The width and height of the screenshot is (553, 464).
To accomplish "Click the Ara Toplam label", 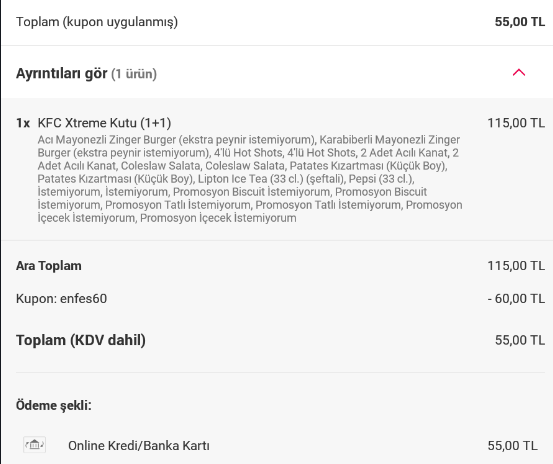I will pos(49,266).
